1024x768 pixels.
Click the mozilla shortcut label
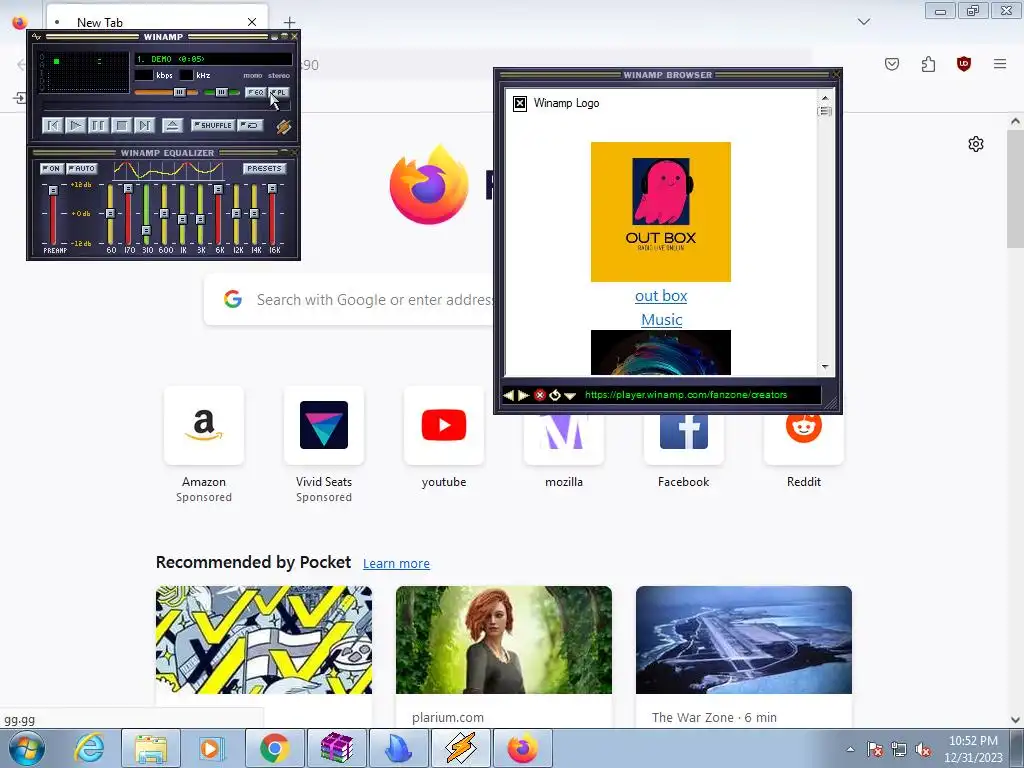[x=564, y=482]
